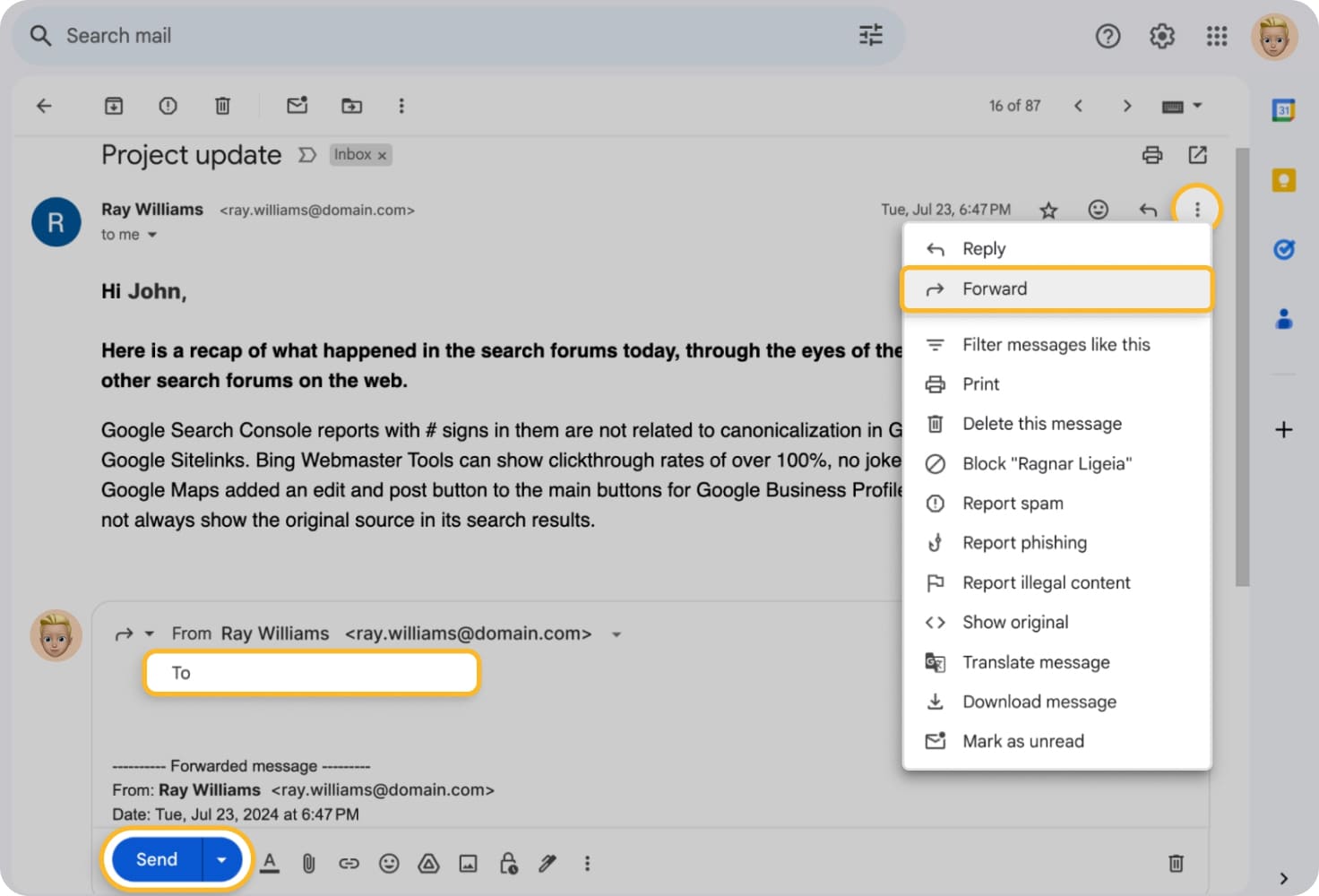Viewport: 1319px width, 896px height.
Task: Open the Google apps grid
Action: (x=1216, y=36)
